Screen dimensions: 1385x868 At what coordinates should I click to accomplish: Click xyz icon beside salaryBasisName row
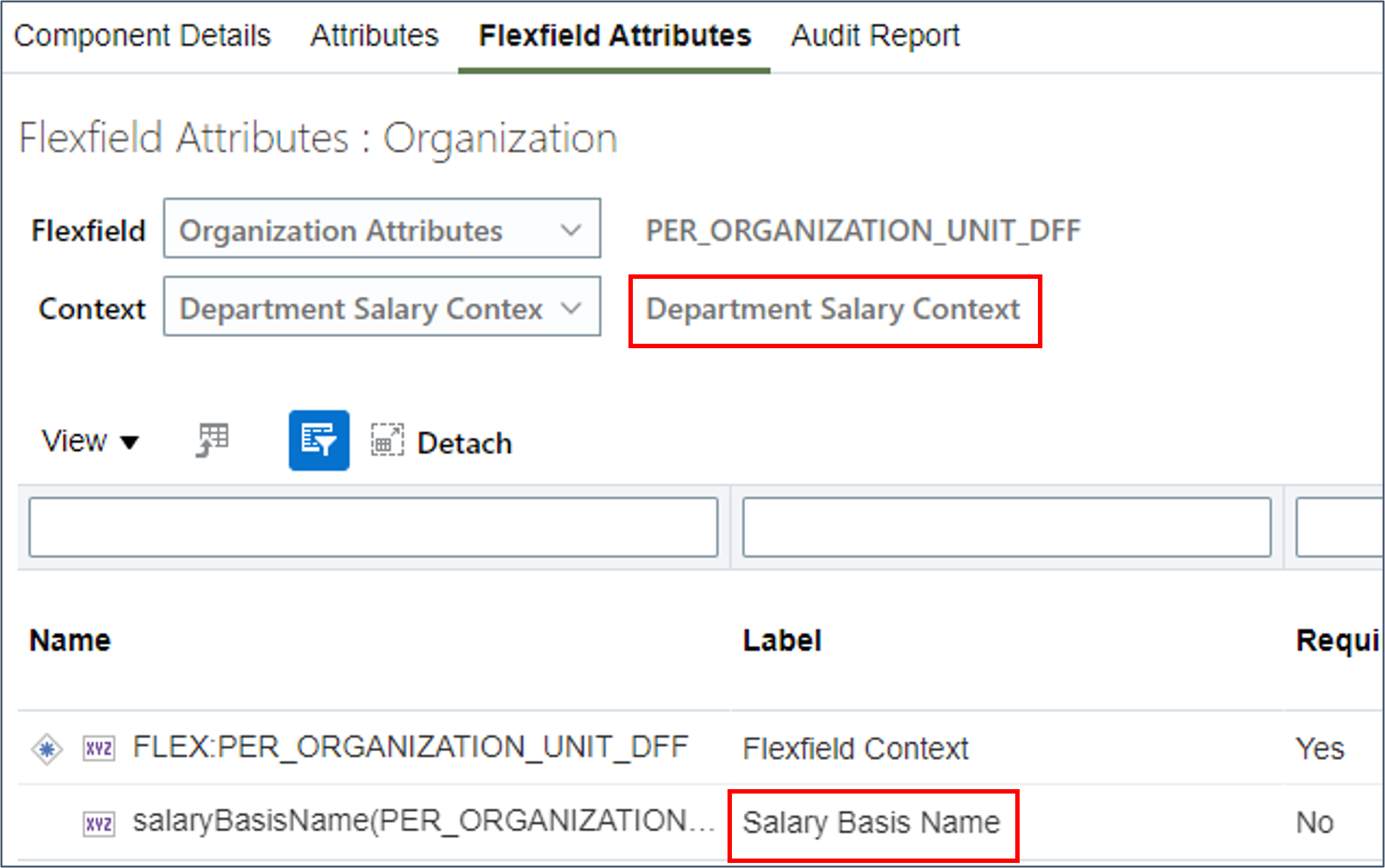point(99,824)
